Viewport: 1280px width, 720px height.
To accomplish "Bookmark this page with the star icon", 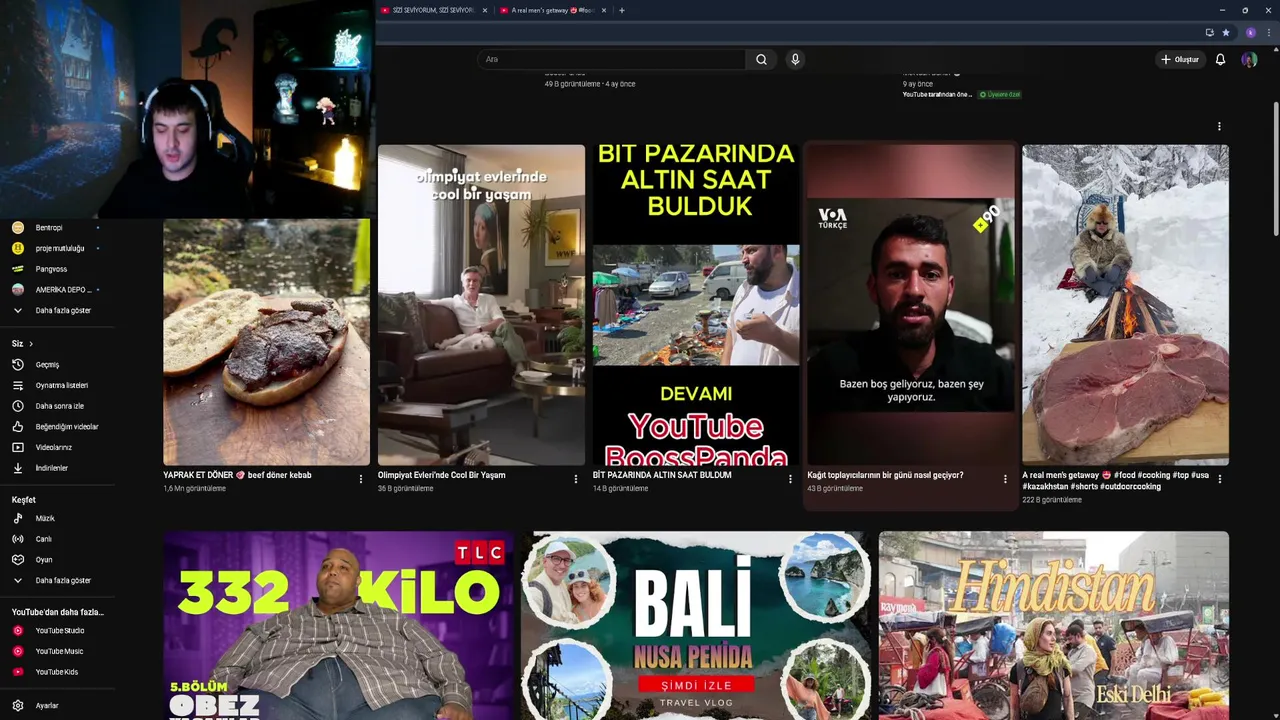I will coord(1226,32).
